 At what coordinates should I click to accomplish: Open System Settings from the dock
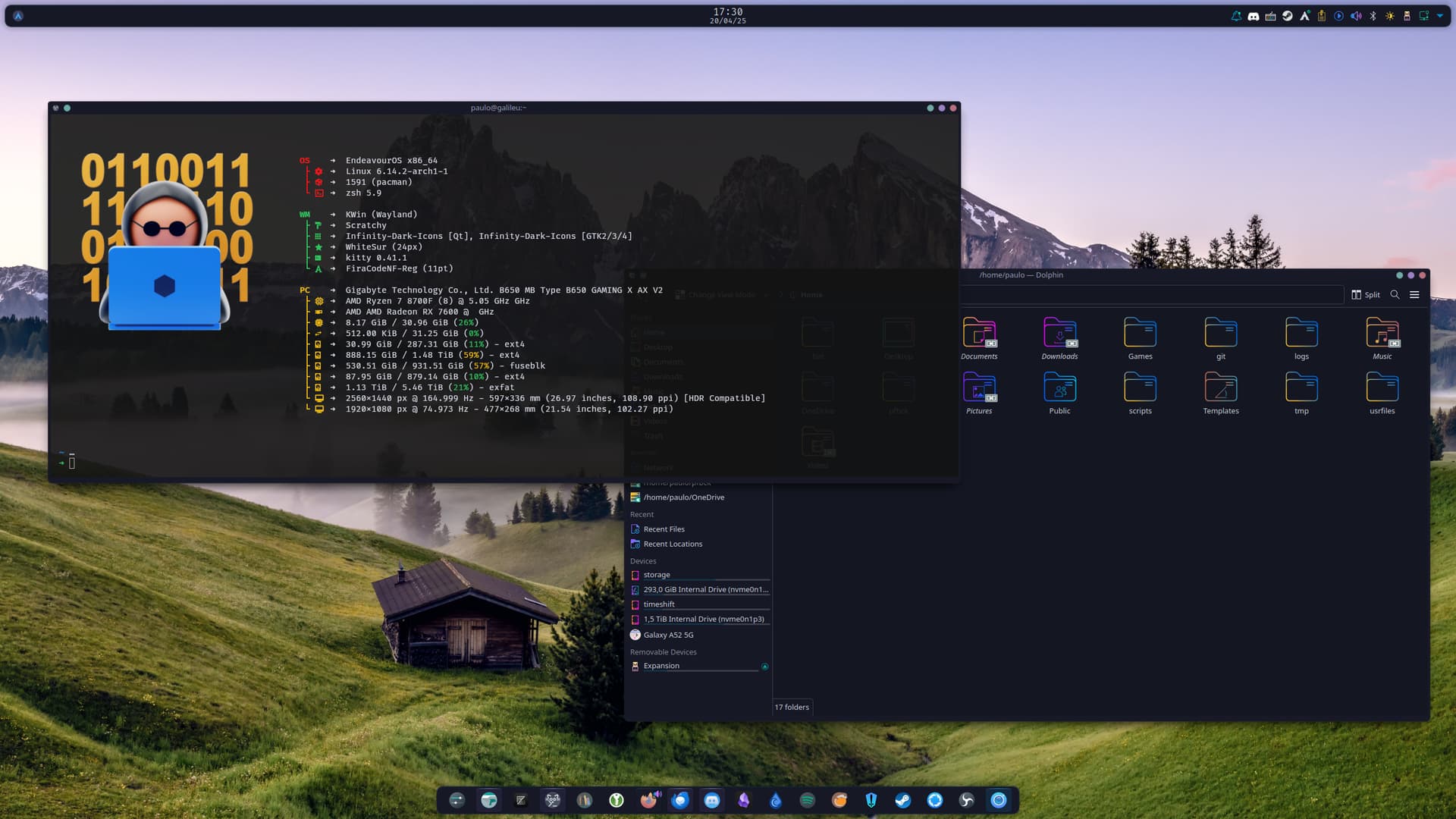tap(457, 800)
